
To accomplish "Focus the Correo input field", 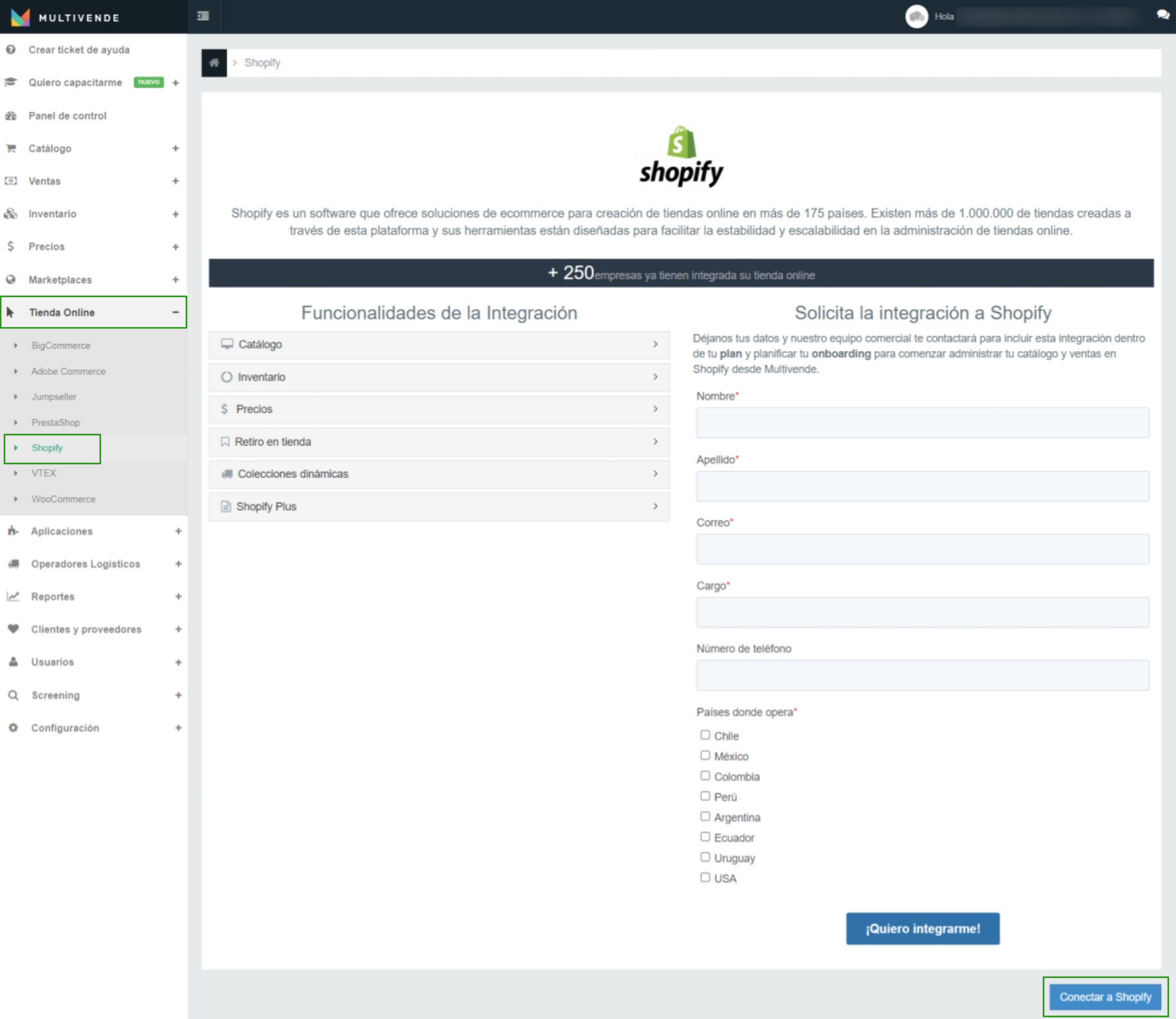I will click(923, 549).
